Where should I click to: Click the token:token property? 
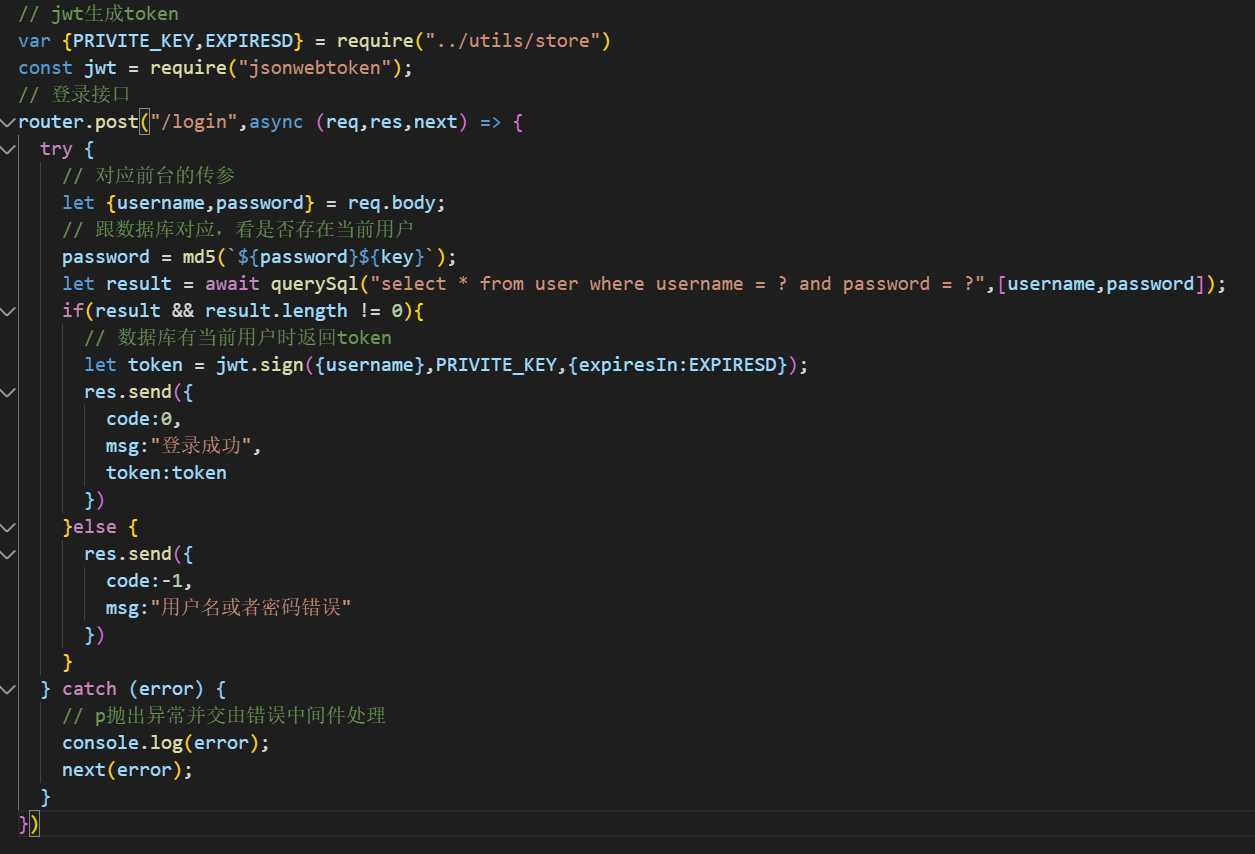[x=166, y=473]
